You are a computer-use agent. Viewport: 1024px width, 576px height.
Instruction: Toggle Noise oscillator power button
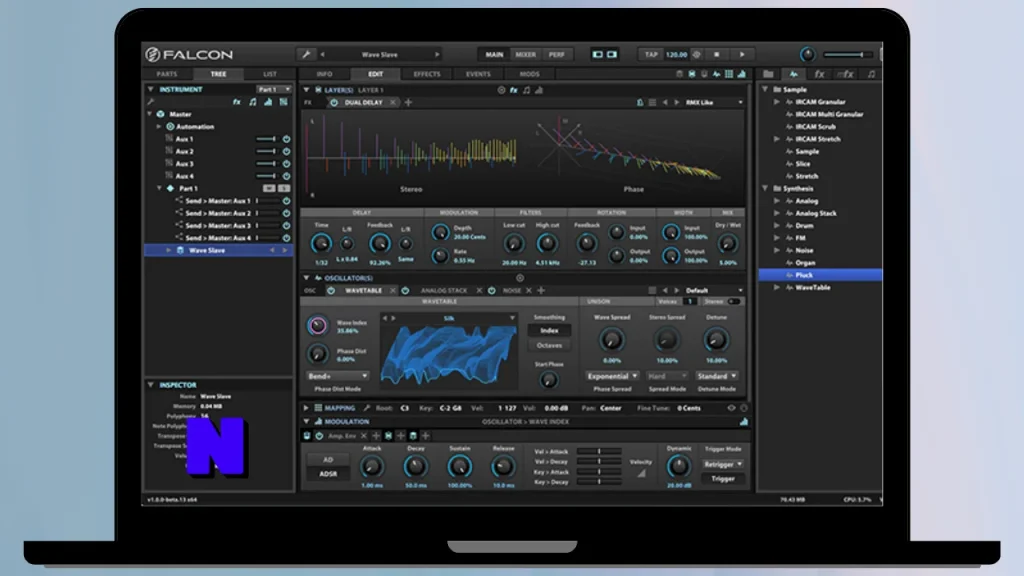(492, 291)
